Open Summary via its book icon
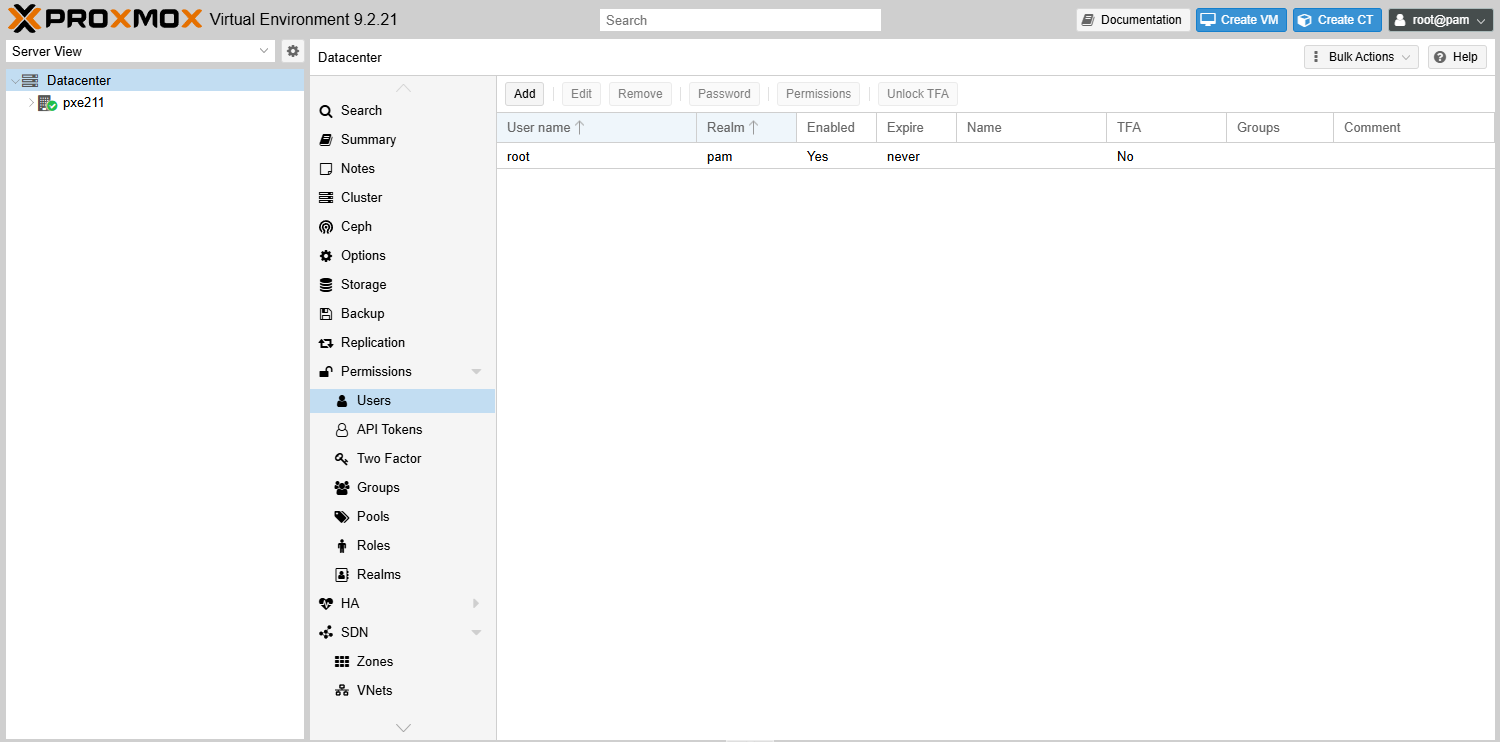Viewport: 1500px width, 742px height. click(x=326, y=140)
